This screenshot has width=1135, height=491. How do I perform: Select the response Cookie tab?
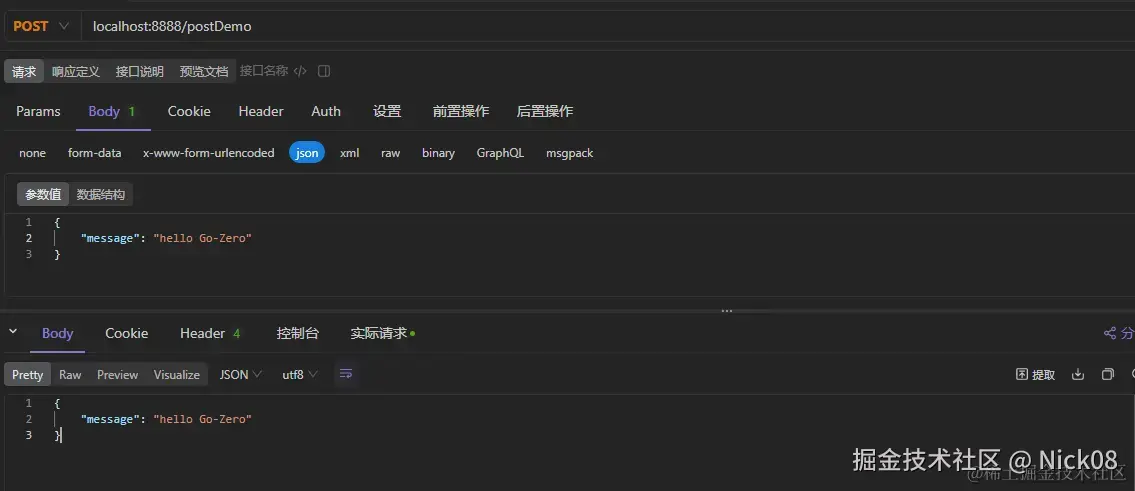coord(127,333)
